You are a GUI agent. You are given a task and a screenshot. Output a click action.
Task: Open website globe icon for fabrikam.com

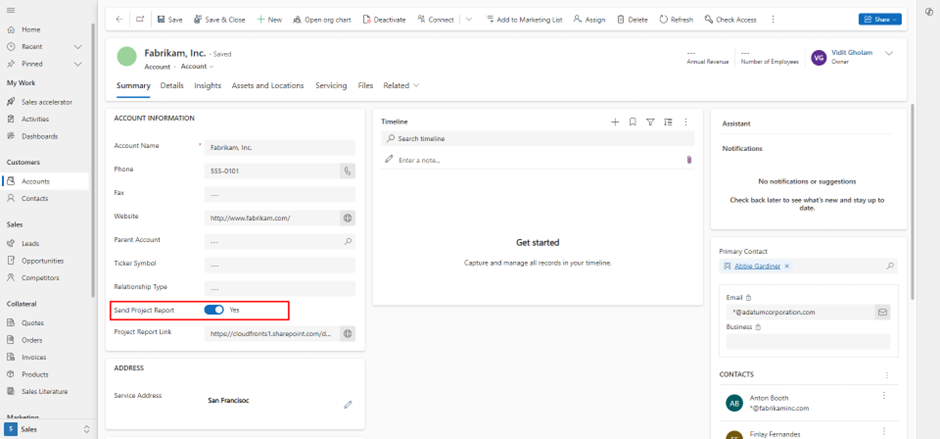point(347,218)
